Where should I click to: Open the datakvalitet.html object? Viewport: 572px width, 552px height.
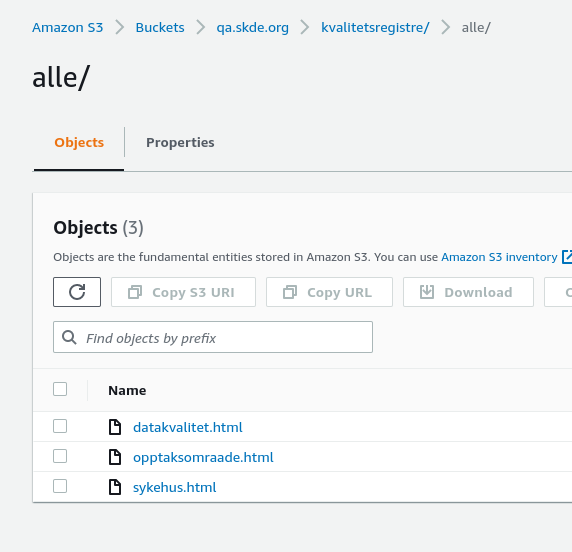(x=188, y=427)
